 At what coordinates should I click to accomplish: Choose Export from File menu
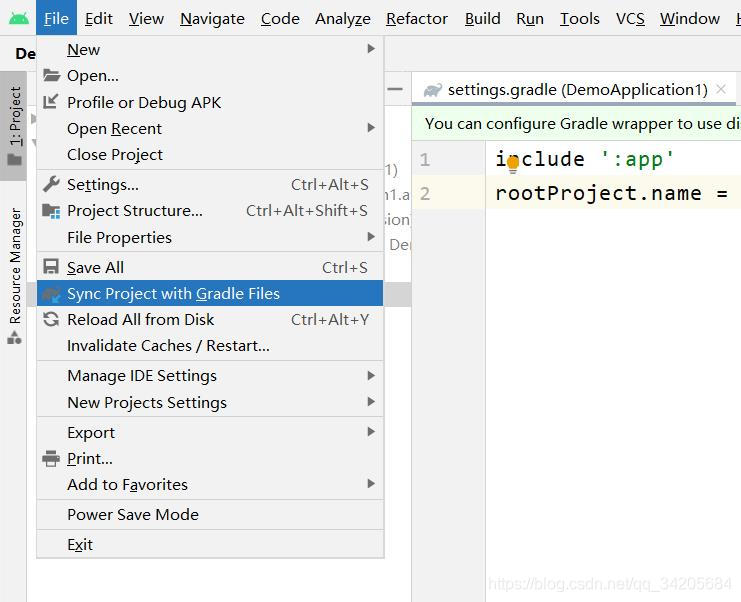tap(210, 432)
